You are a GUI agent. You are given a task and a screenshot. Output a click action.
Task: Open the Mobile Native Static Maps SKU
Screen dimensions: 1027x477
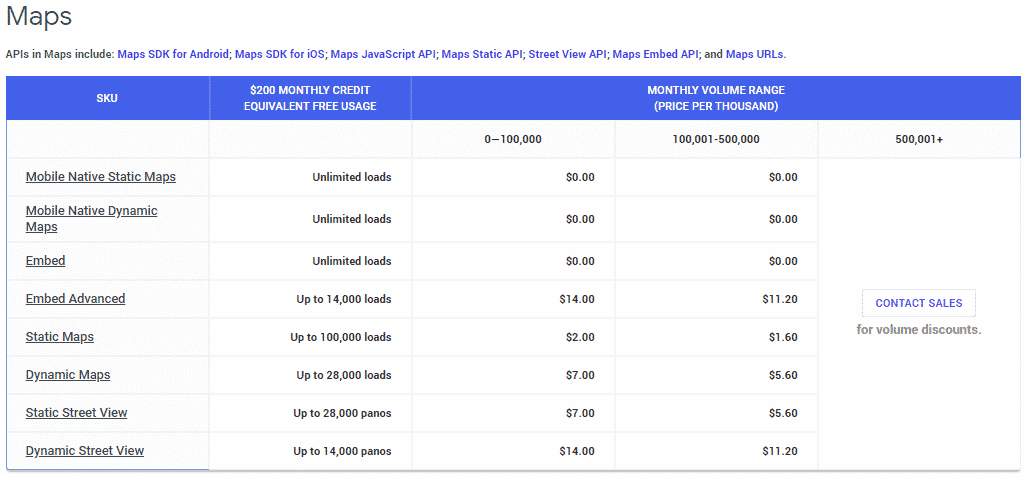[x=100, y=177]
